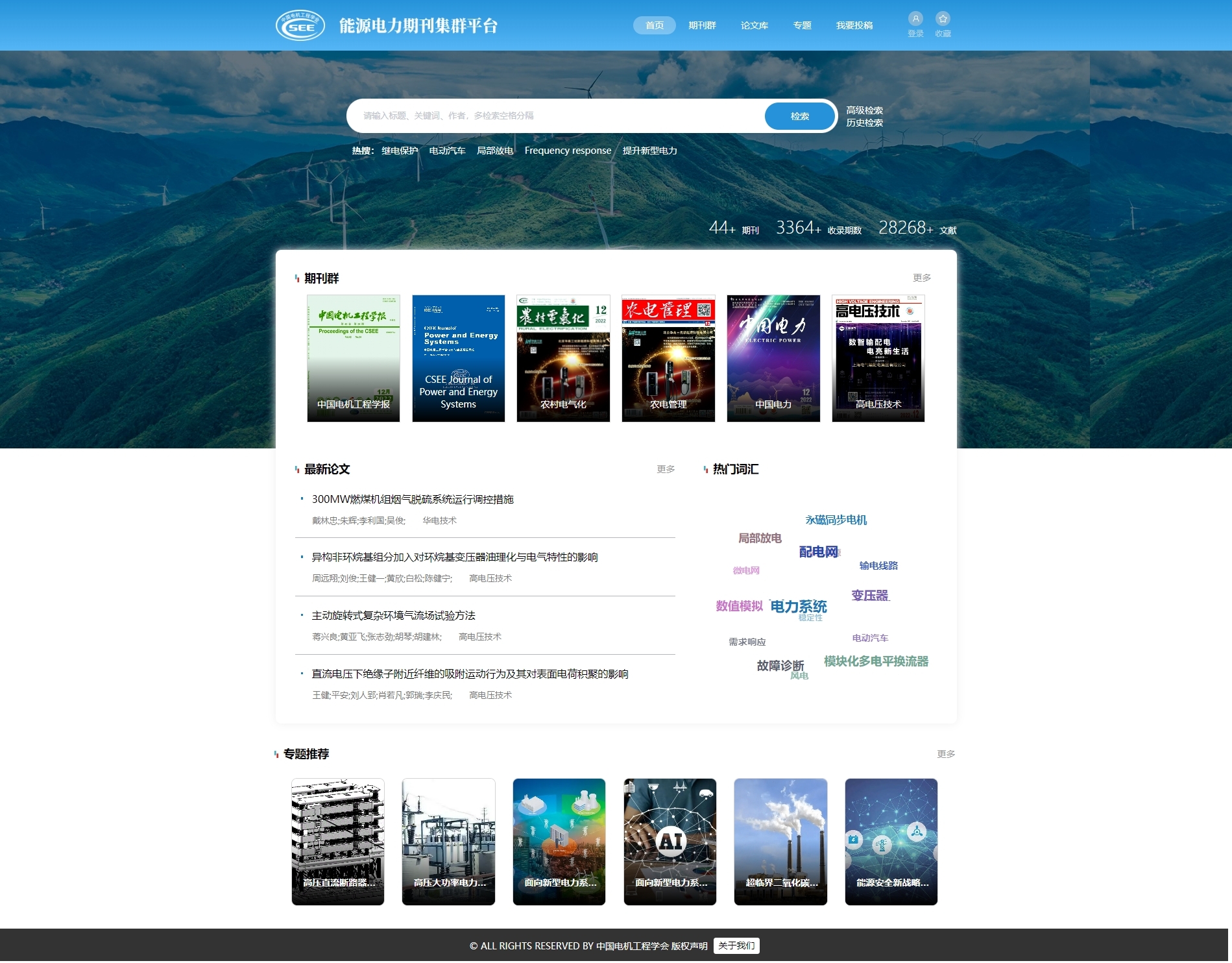Open 高压大功率电力 topic card
This screenshot has width=1232, height=963.
[448, 842]
